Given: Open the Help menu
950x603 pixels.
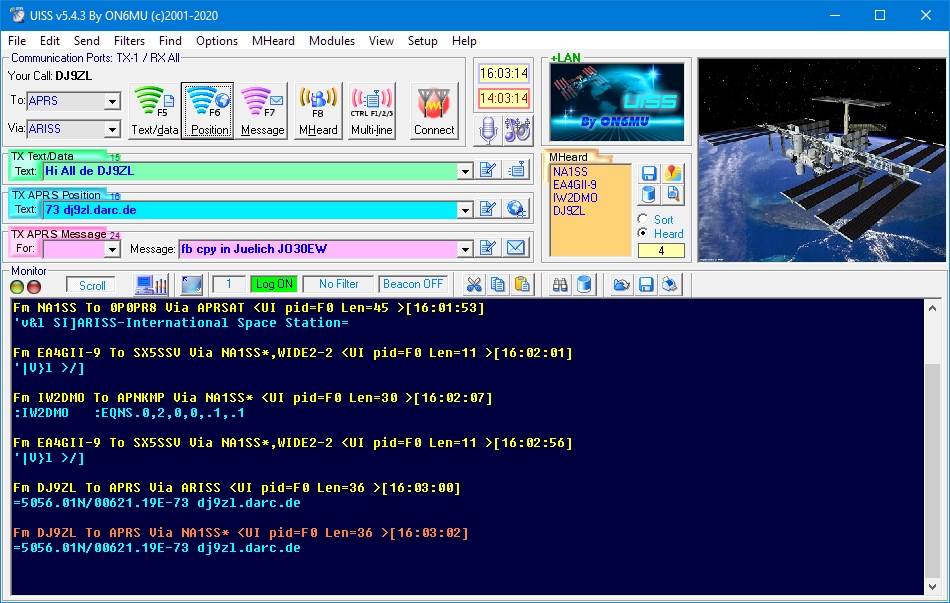Looking at the screenshot, I should tap(464, 41).
